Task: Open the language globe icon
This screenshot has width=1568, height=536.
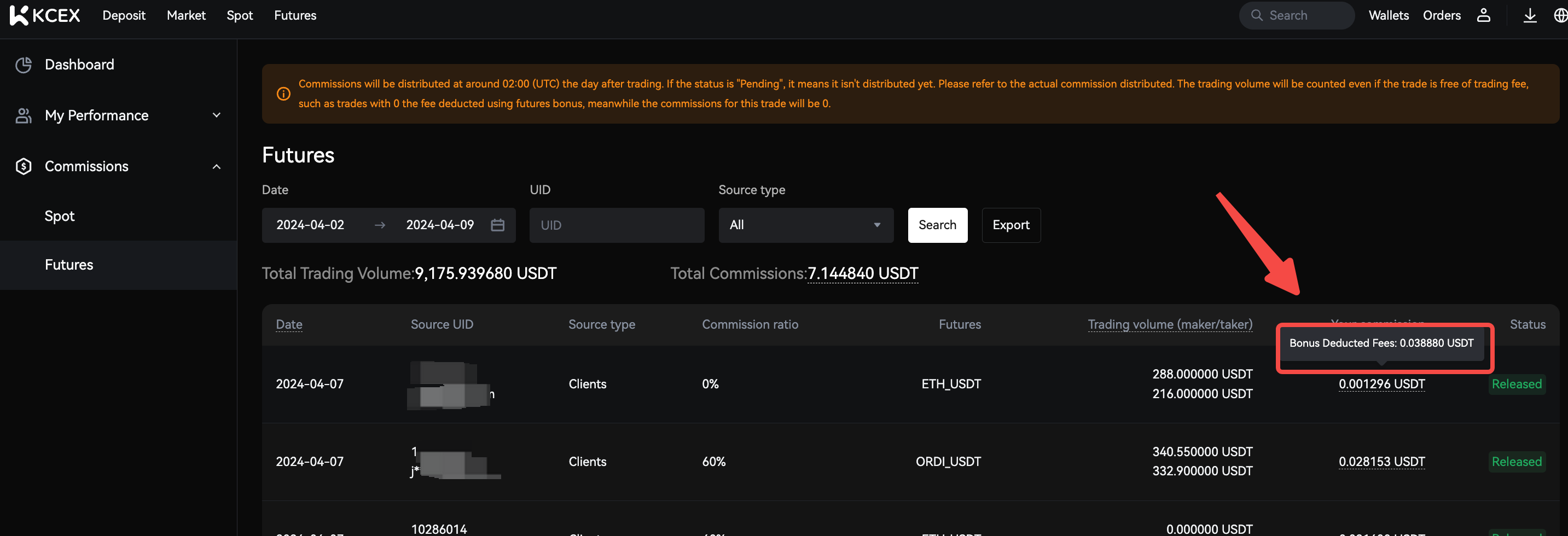Action: 1559,15
